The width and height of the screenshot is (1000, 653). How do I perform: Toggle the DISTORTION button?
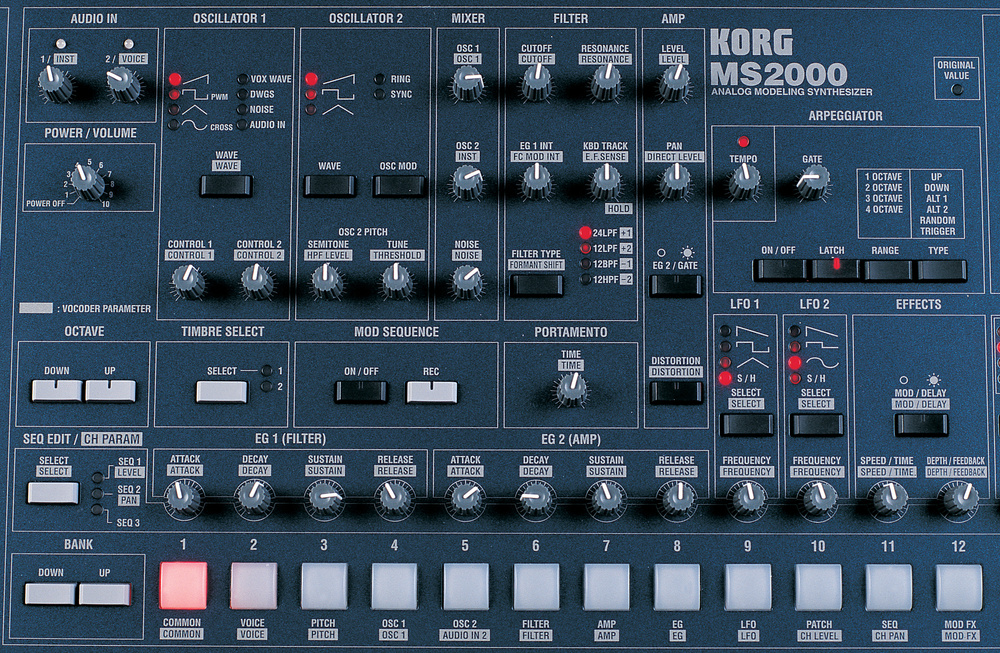pos(676,392)
